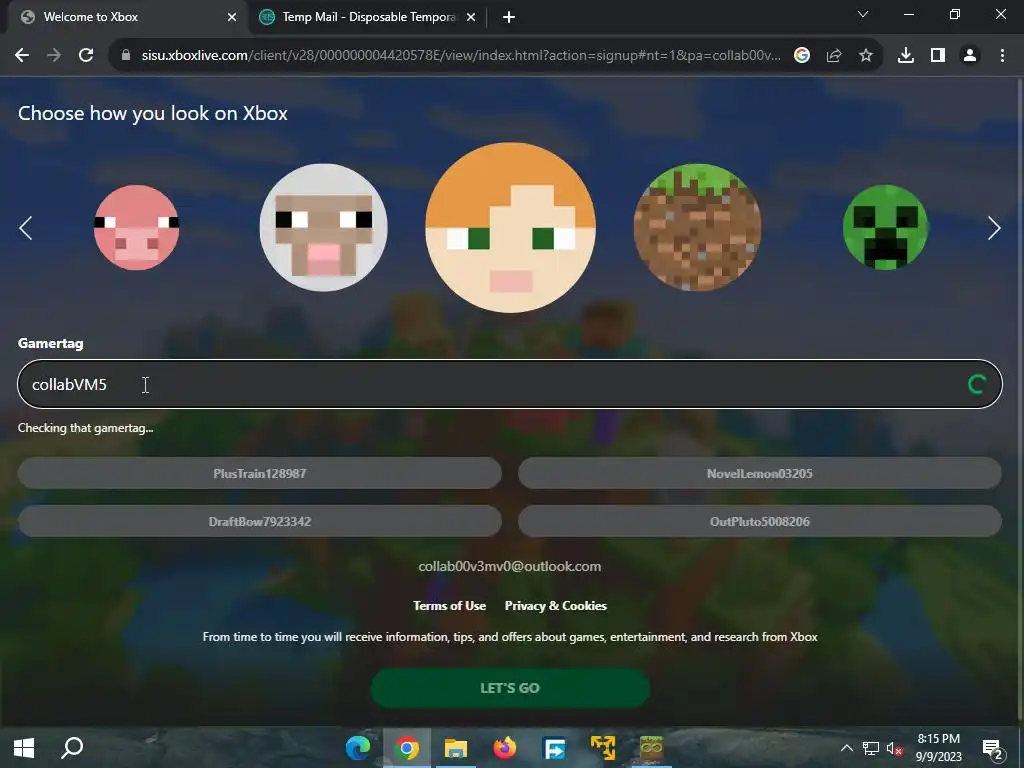This screenshot has width=1024, height=768.
Task: Go forward with the browser arrow
Action: click(x=54, y=56)
